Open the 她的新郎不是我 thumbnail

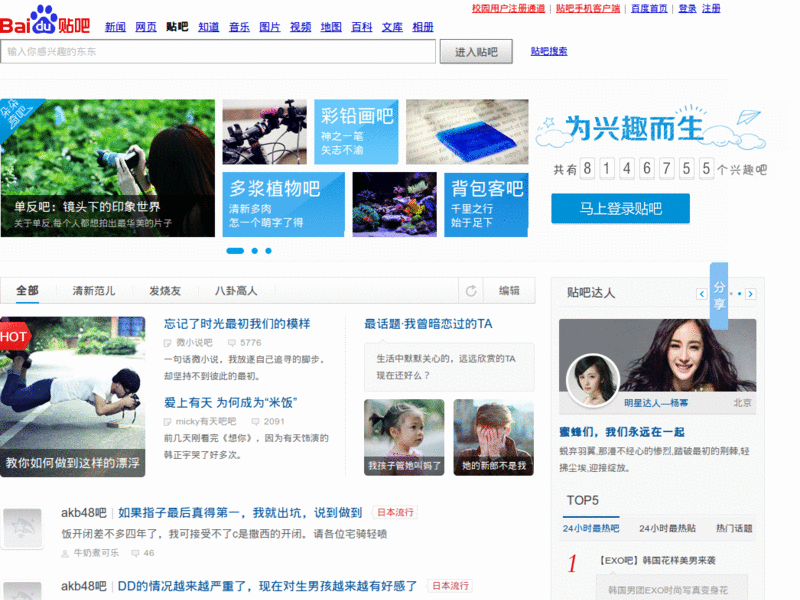[x=493, y=437]
